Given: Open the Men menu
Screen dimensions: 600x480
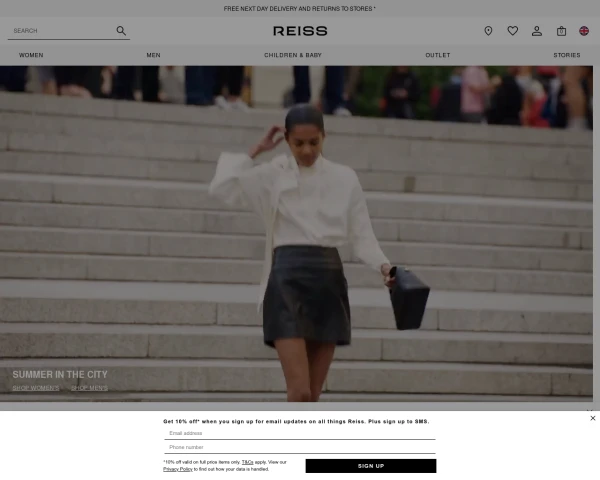Looking at the screenshot, I should pyautogui.click(x=153, y=55).
